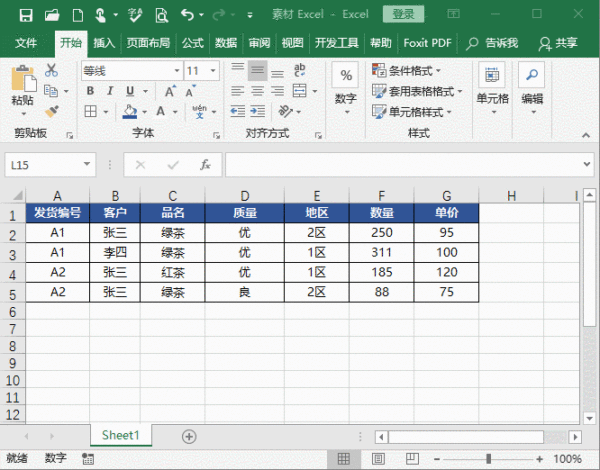This screenshot has width=600, height=470.
Task: Collapse the ribbon
Action: click(586, 135)
